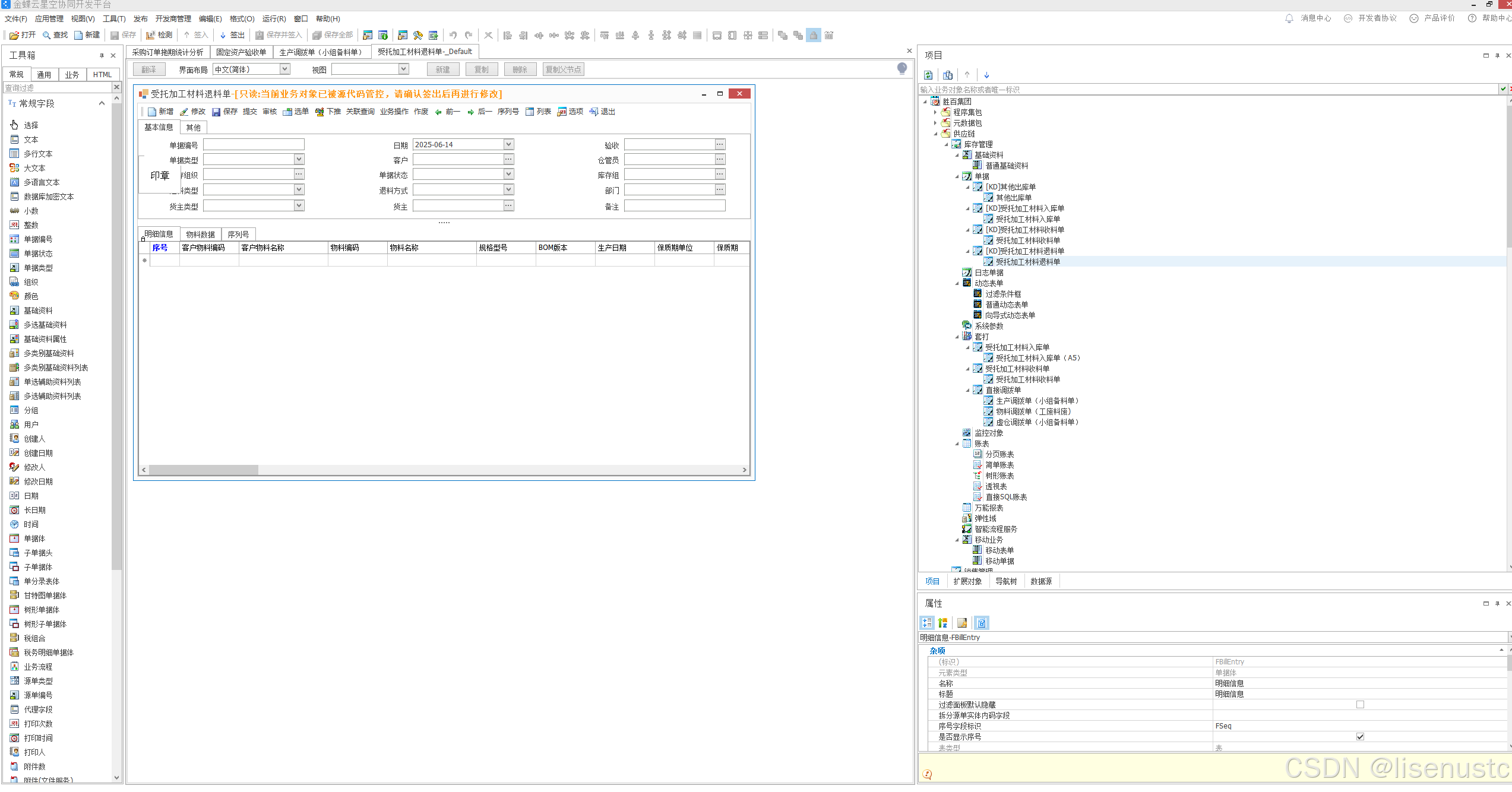Select 直接SQL账表 in project tree
The height and width of the screenshot is (792, 1512).
(1006, 497)
